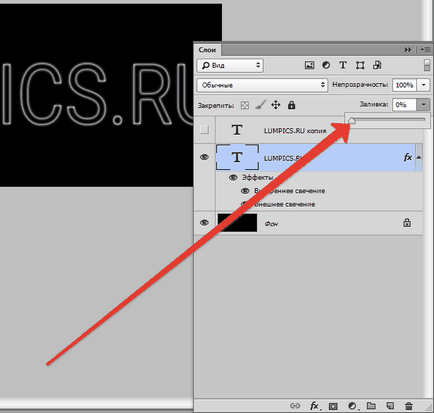
Task: Collapse effects list on LUMPICS.RU layer
Action: coord(419,157)
